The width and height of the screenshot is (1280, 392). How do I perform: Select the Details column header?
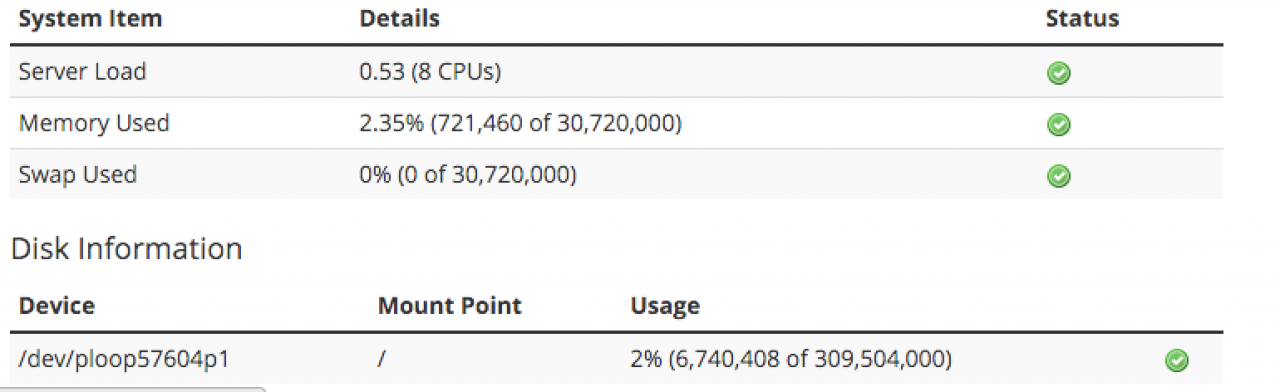coord(399,19)
